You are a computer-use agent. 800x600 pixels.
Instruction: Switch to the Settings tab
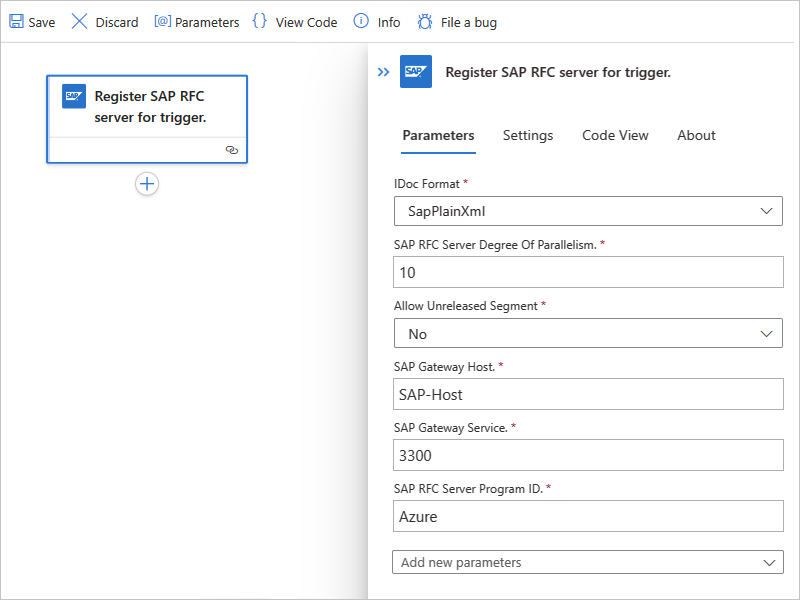pyautogui.click(x=528, y=136)
